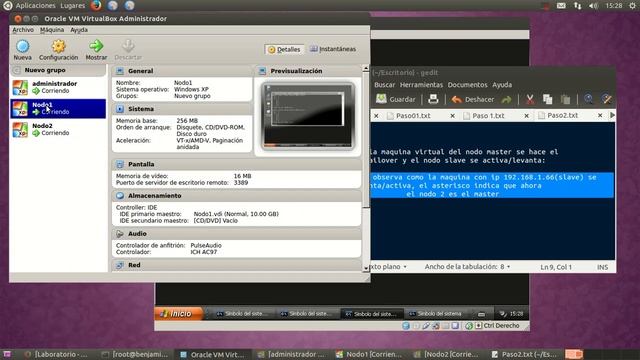This screenshot has width=640, height=360.
Task: Open the Ayuda menu in VirtualBox
Action: coord(79,30)
